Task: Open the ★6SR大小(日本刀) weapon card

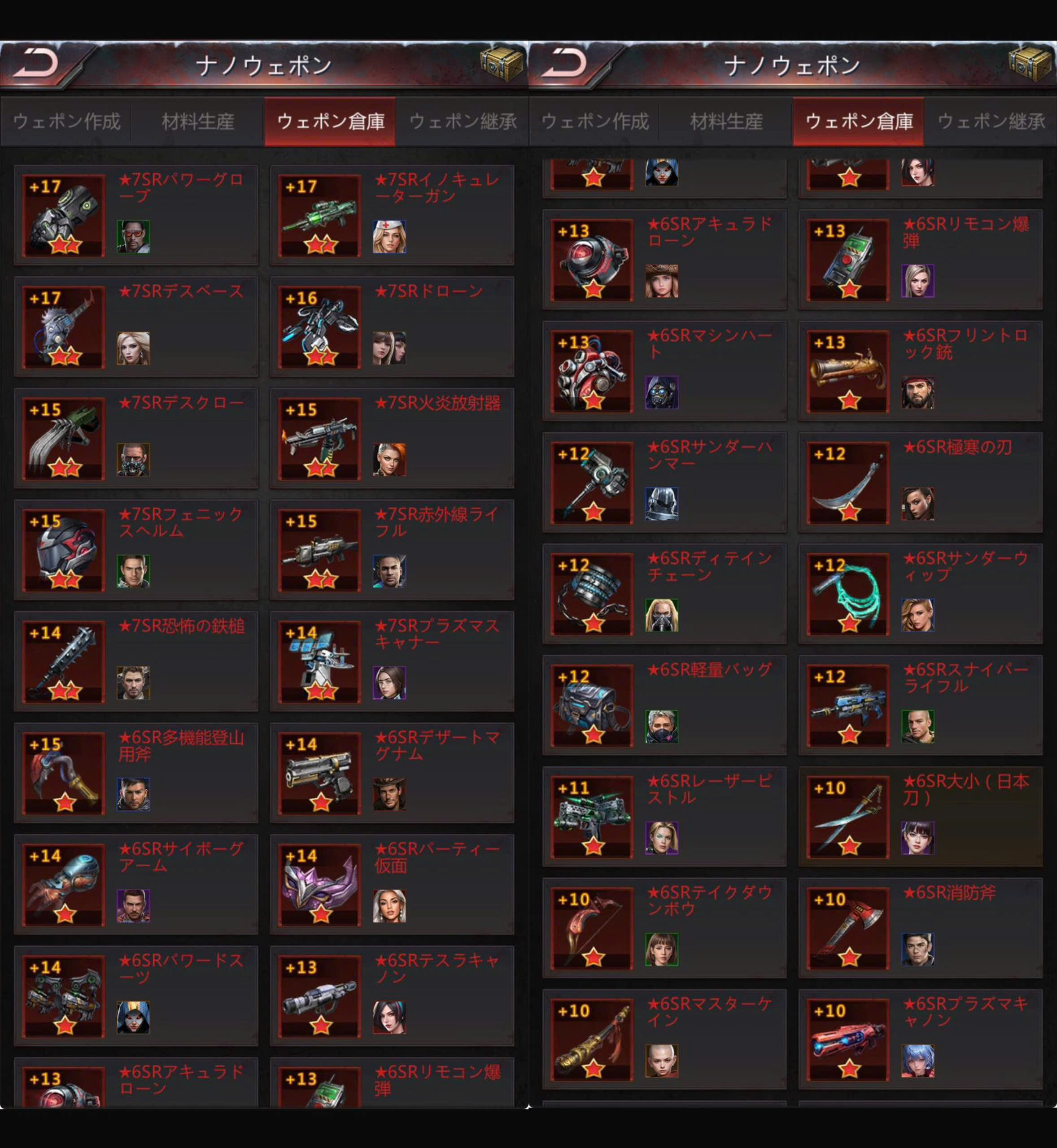Action: pyautogui.click(x=920, y=817)
